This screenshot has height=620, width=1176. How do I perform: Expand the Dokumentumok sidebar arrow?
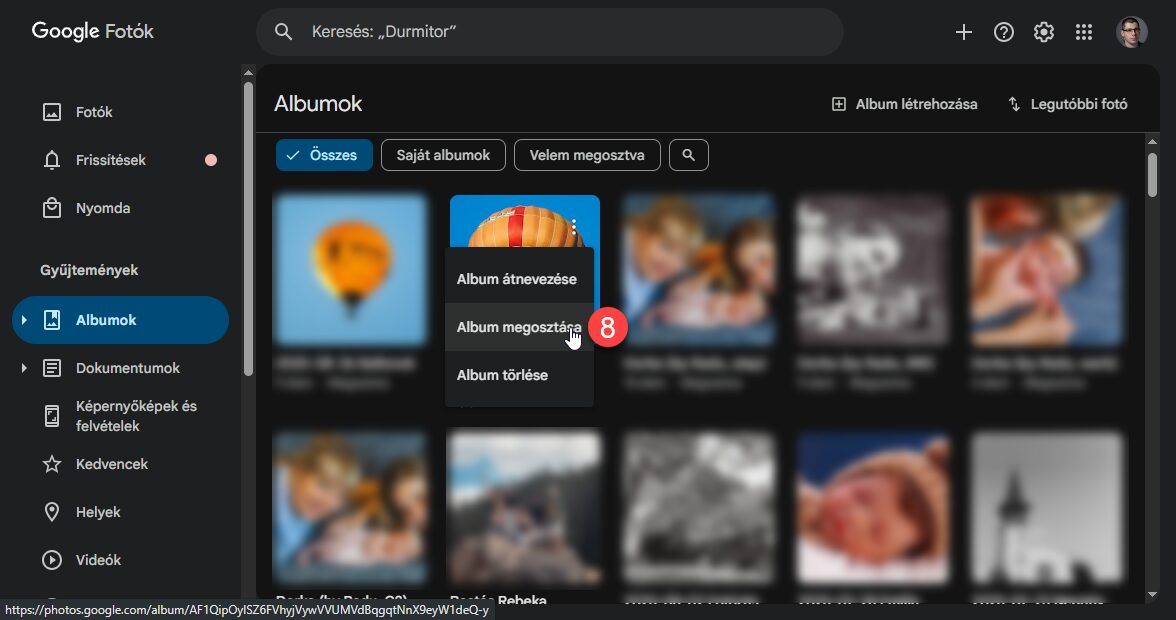coord(24,368)
